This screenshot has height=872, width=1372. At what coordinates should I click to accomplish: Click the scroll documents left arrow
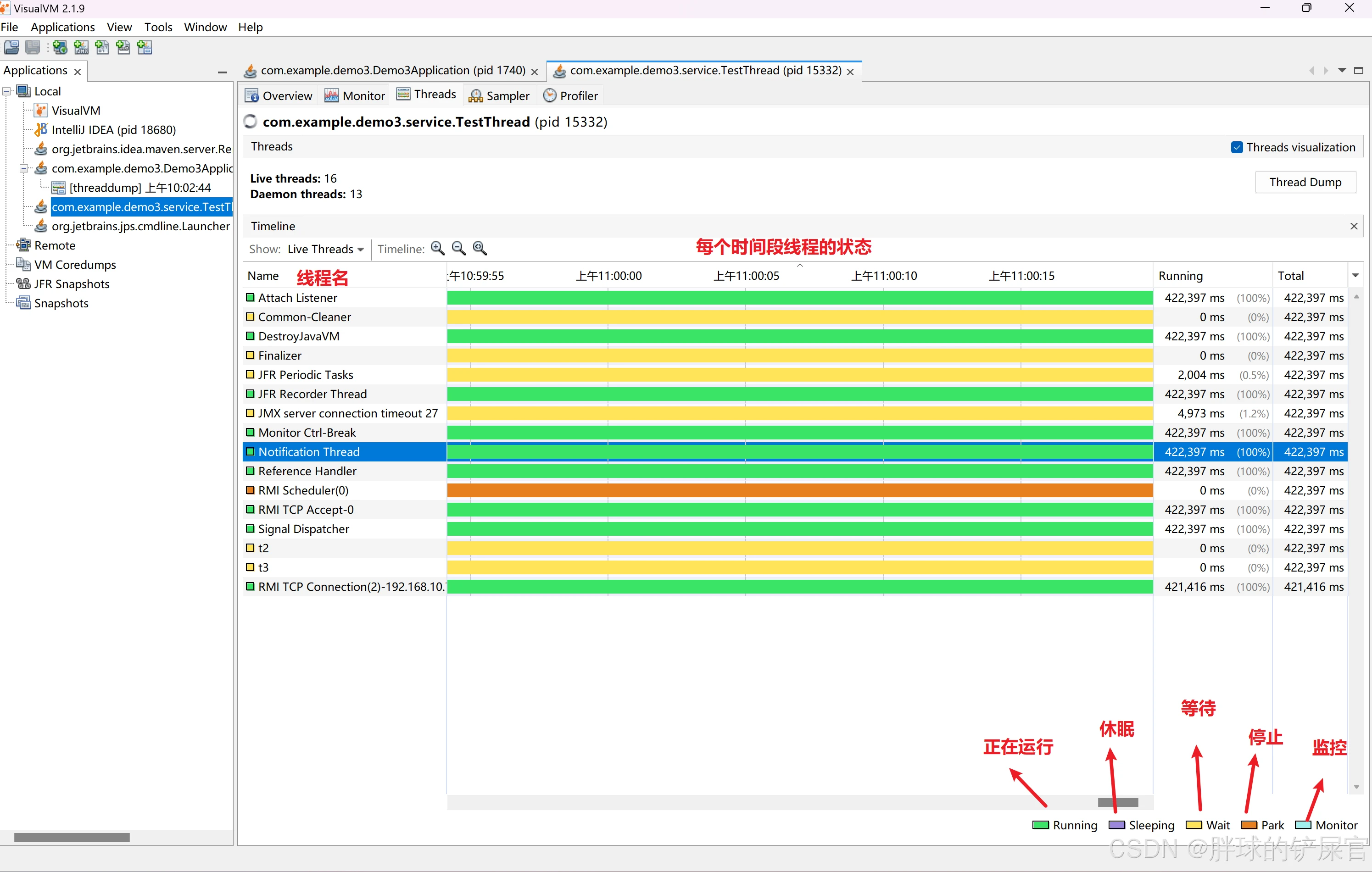coord(1311,71)
